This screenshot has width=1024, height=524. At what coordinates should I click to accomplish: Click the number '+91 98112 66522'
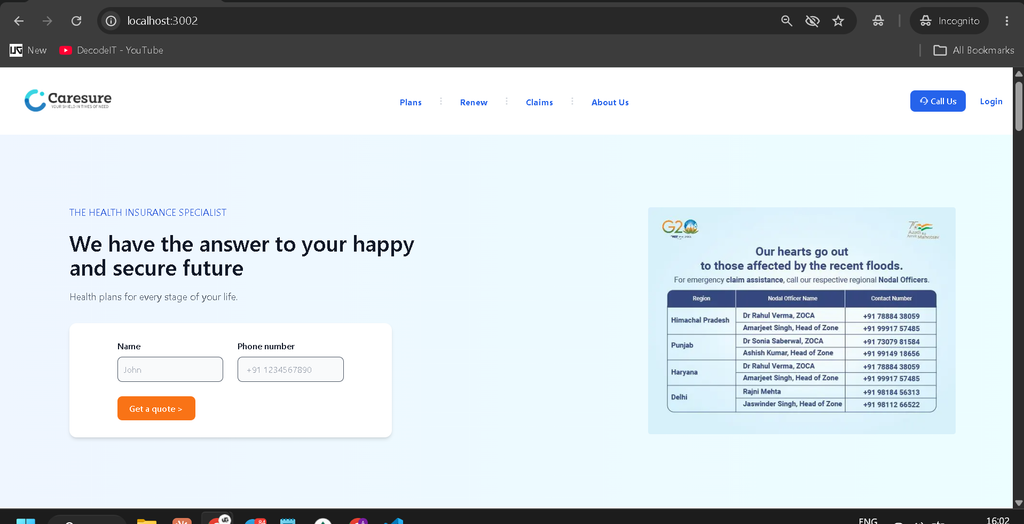pos(891,405)
